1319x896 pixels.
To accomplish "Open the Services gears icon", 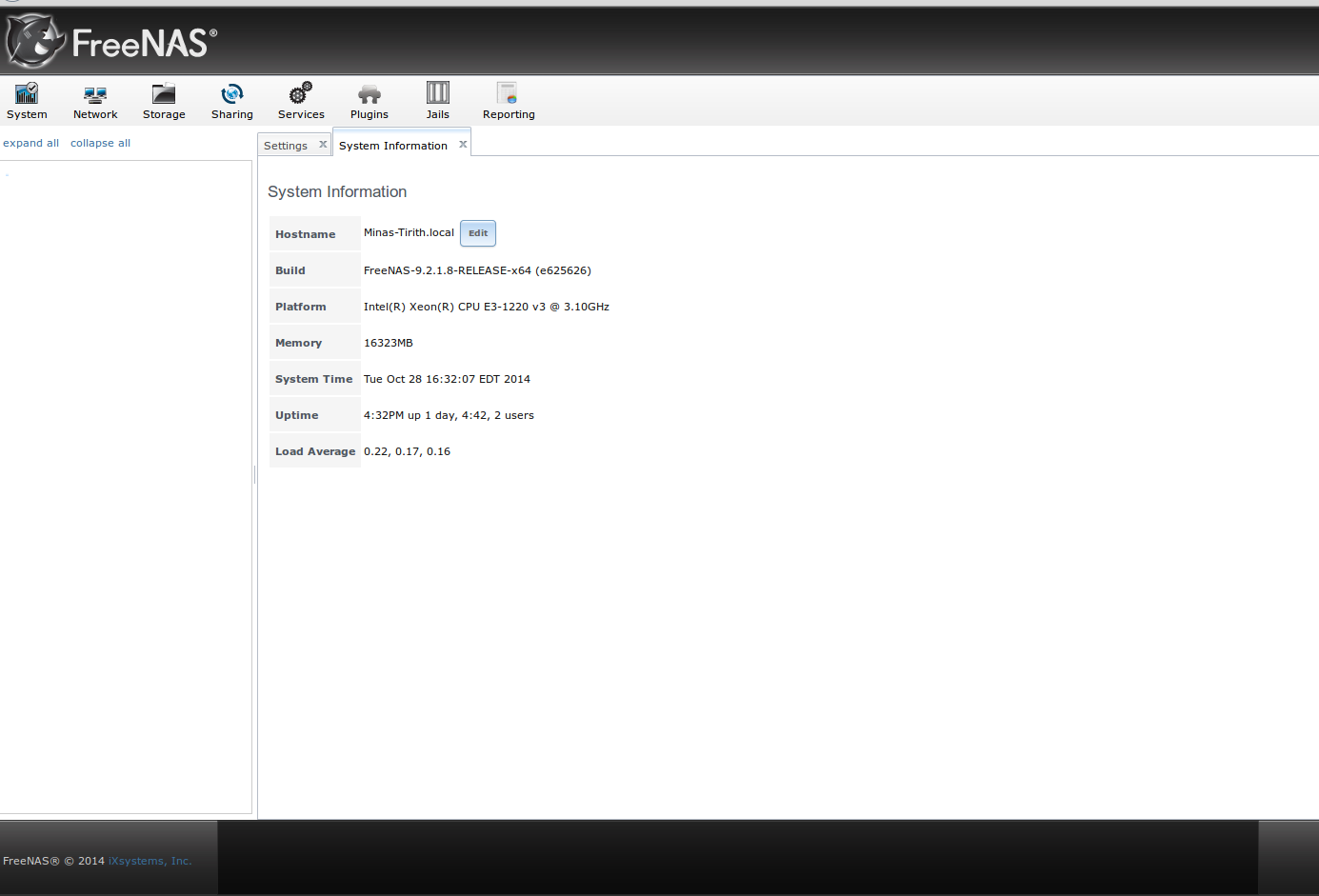I will coord(301,100).
